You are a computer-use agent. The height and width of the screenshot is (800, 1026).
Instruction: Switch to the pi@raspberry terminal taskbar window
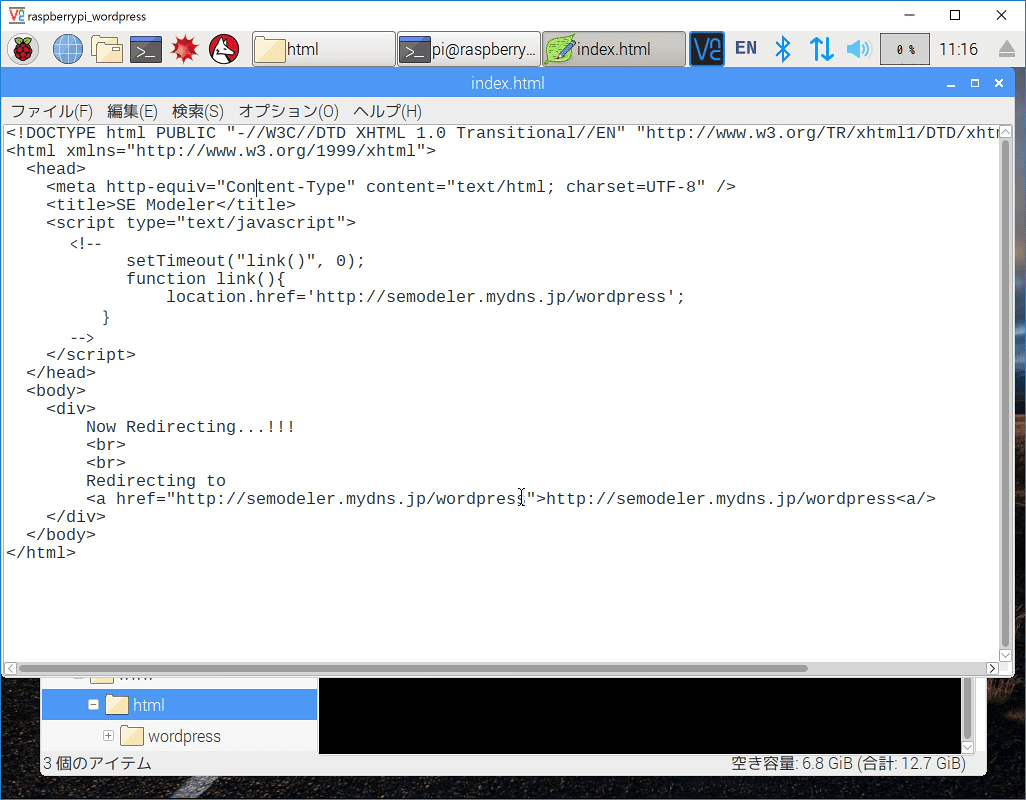point(469,49)
